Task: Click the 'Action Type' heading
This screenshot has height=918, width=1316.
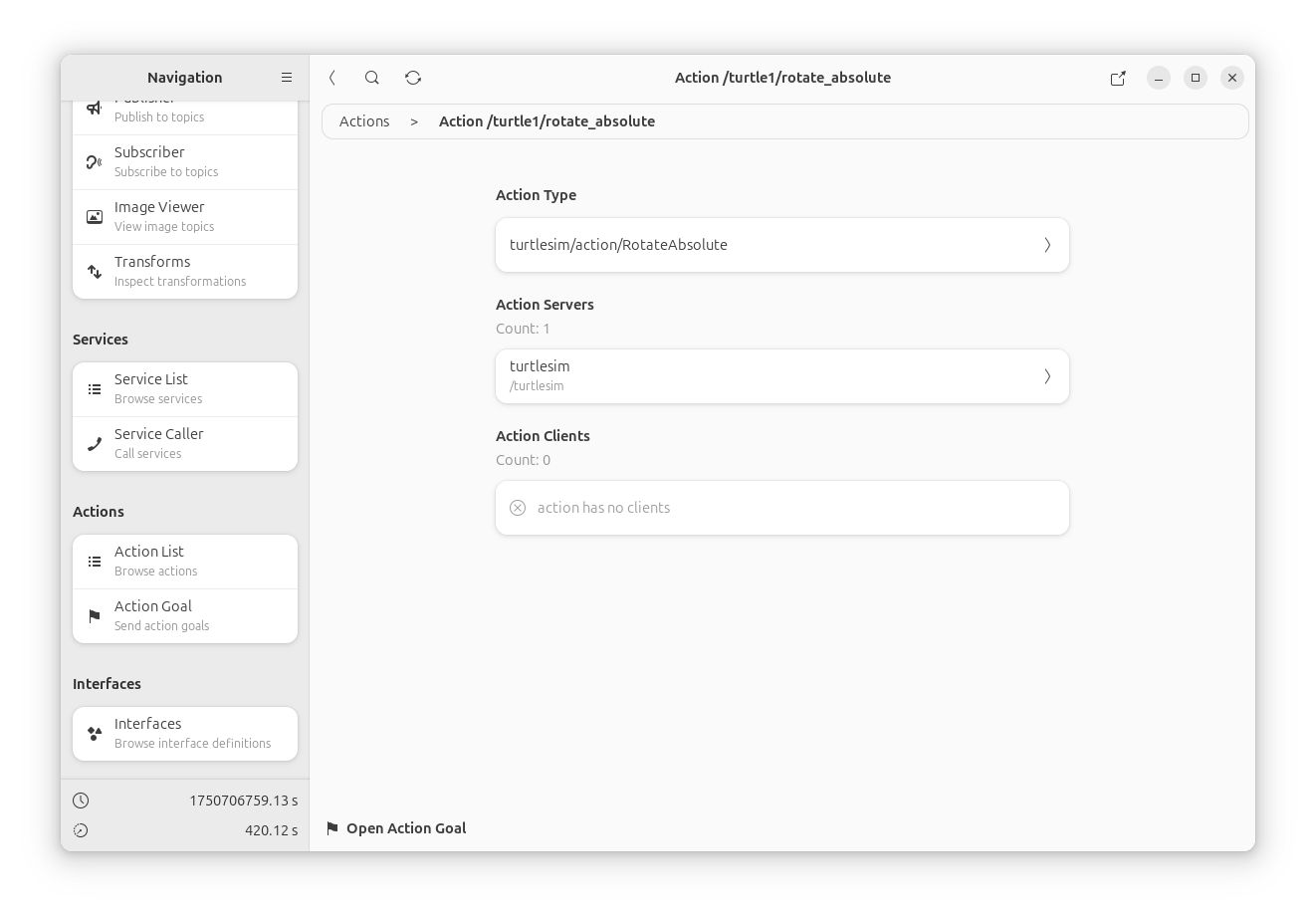Action: point(536,195)
